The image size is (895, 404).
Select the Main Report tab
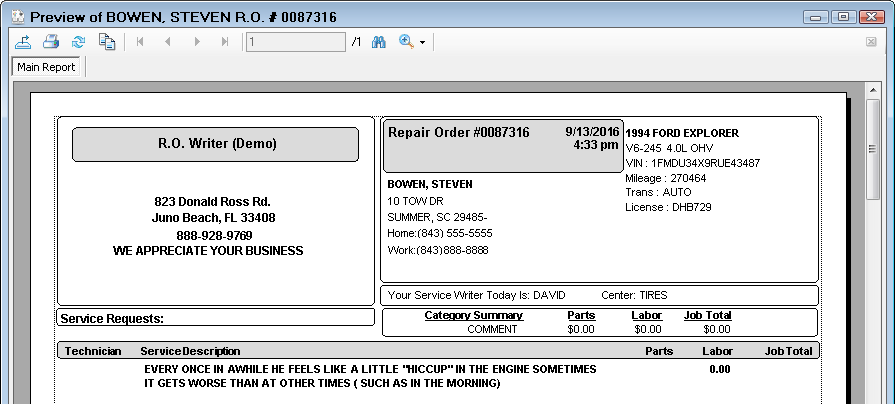click(48, 67)
